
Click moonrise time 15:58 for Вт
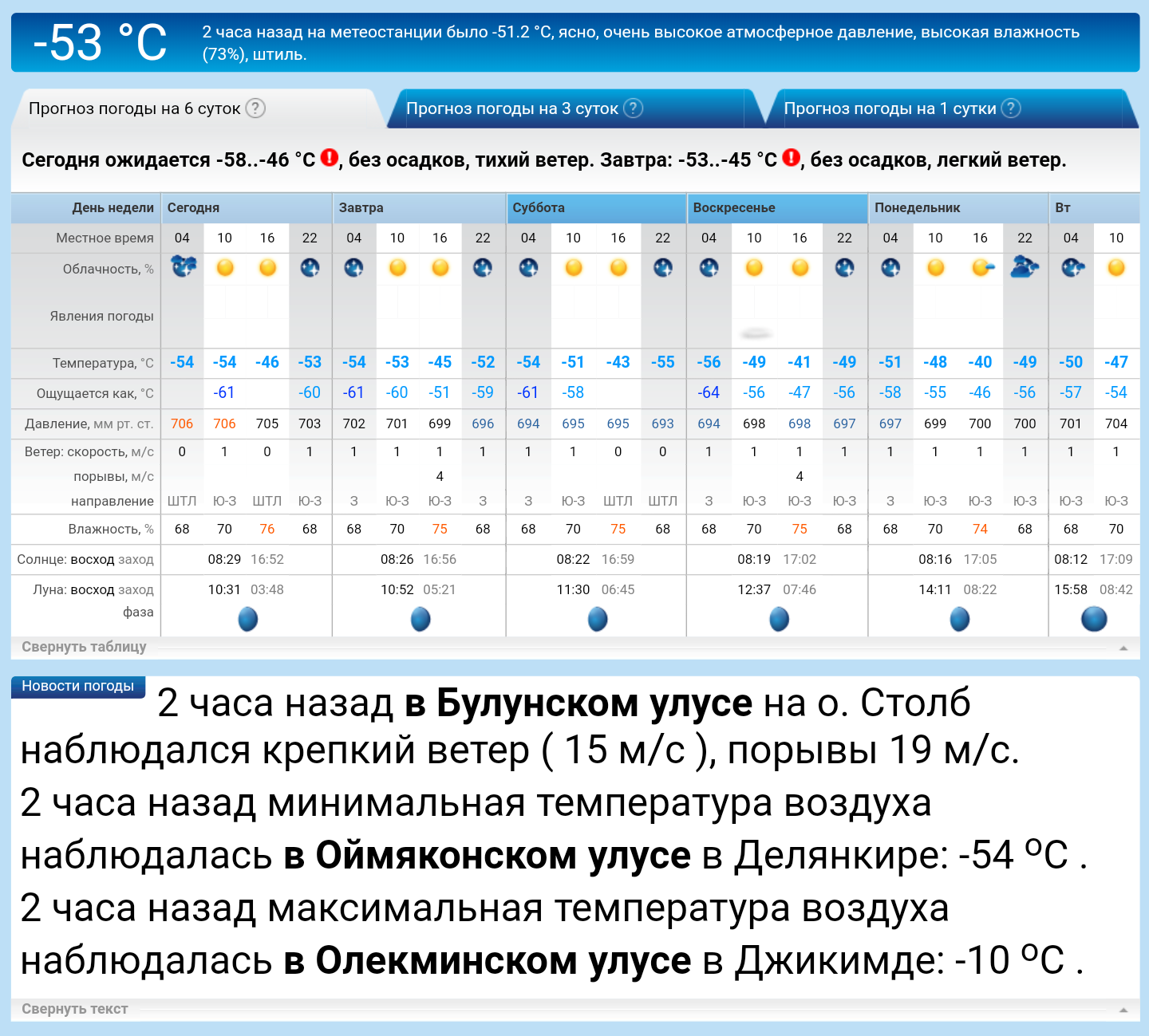[1071, 589]
